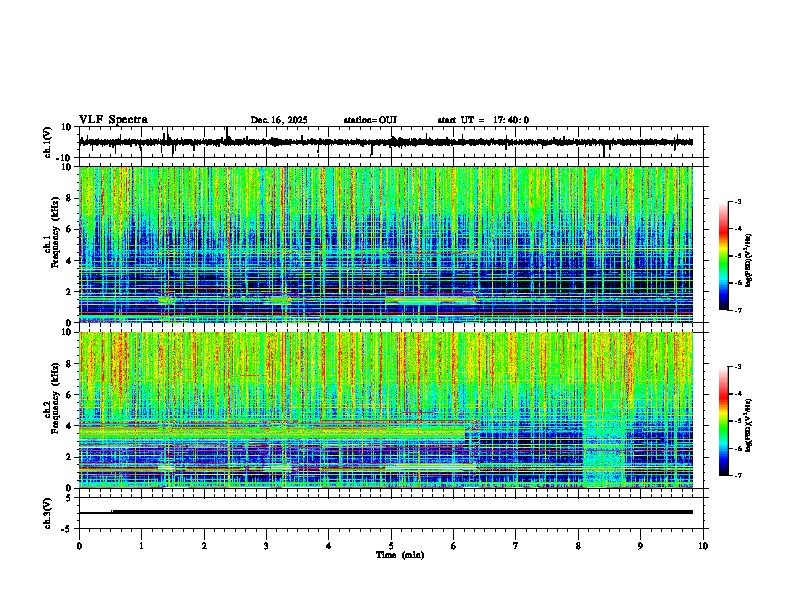The image size is (792, 612).
Task: Click the Time (min) axis label
Action: click(x=400, y=555)
